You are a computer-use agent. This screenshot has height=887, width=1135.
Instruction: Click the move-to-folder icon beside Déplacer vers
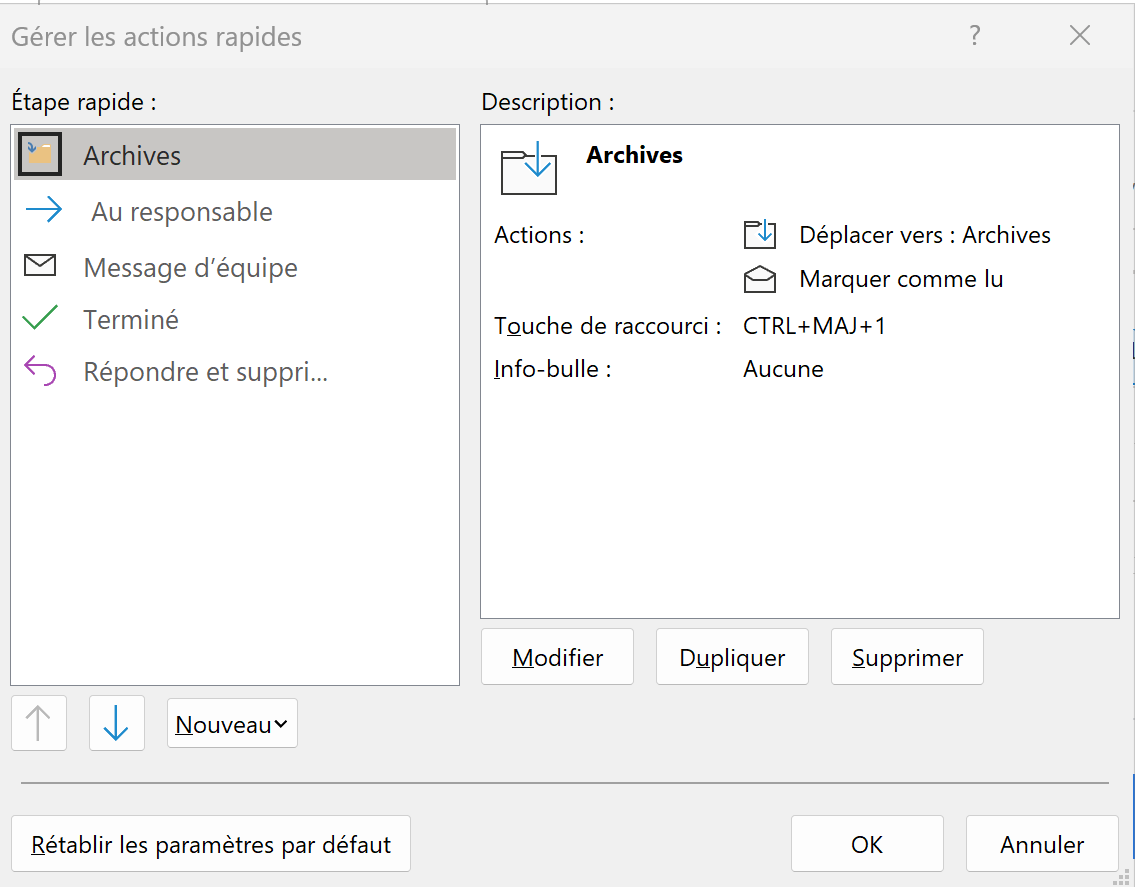[x=759, y=235]
